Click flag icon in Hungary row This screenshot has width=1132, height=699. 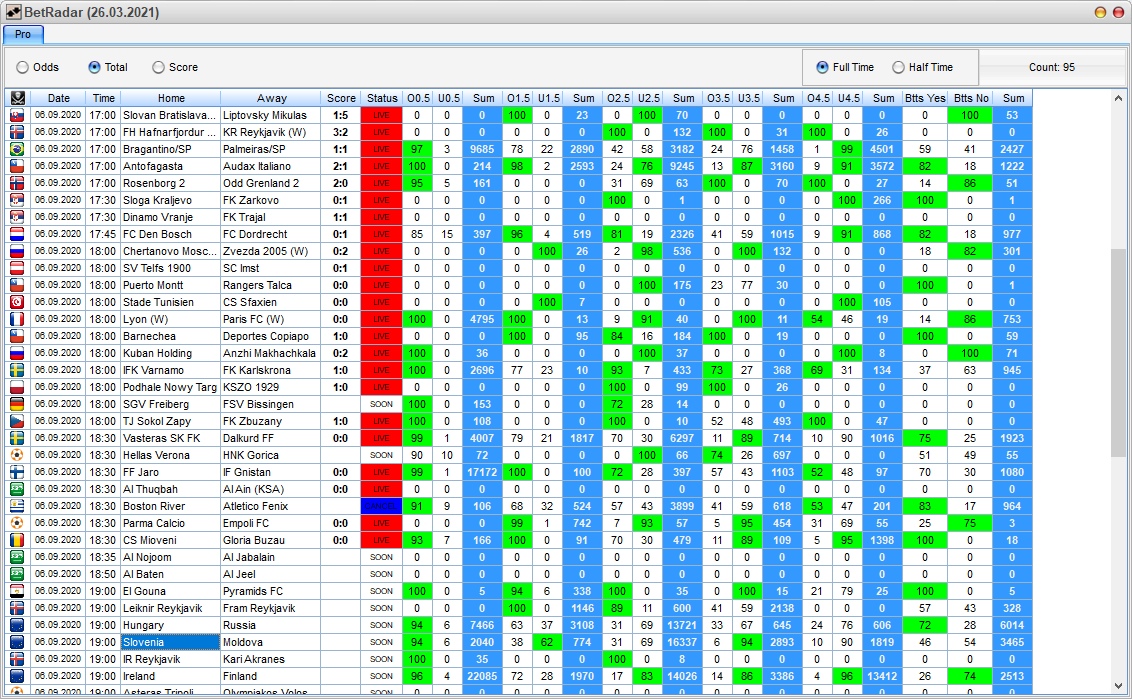17,625
